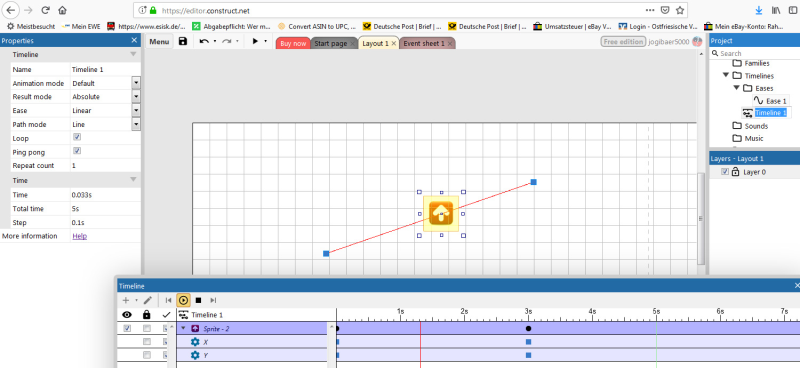The width and height of the screenshot is (800, 368).
Task: Click the path end node on the canvas
Action: 533,182
